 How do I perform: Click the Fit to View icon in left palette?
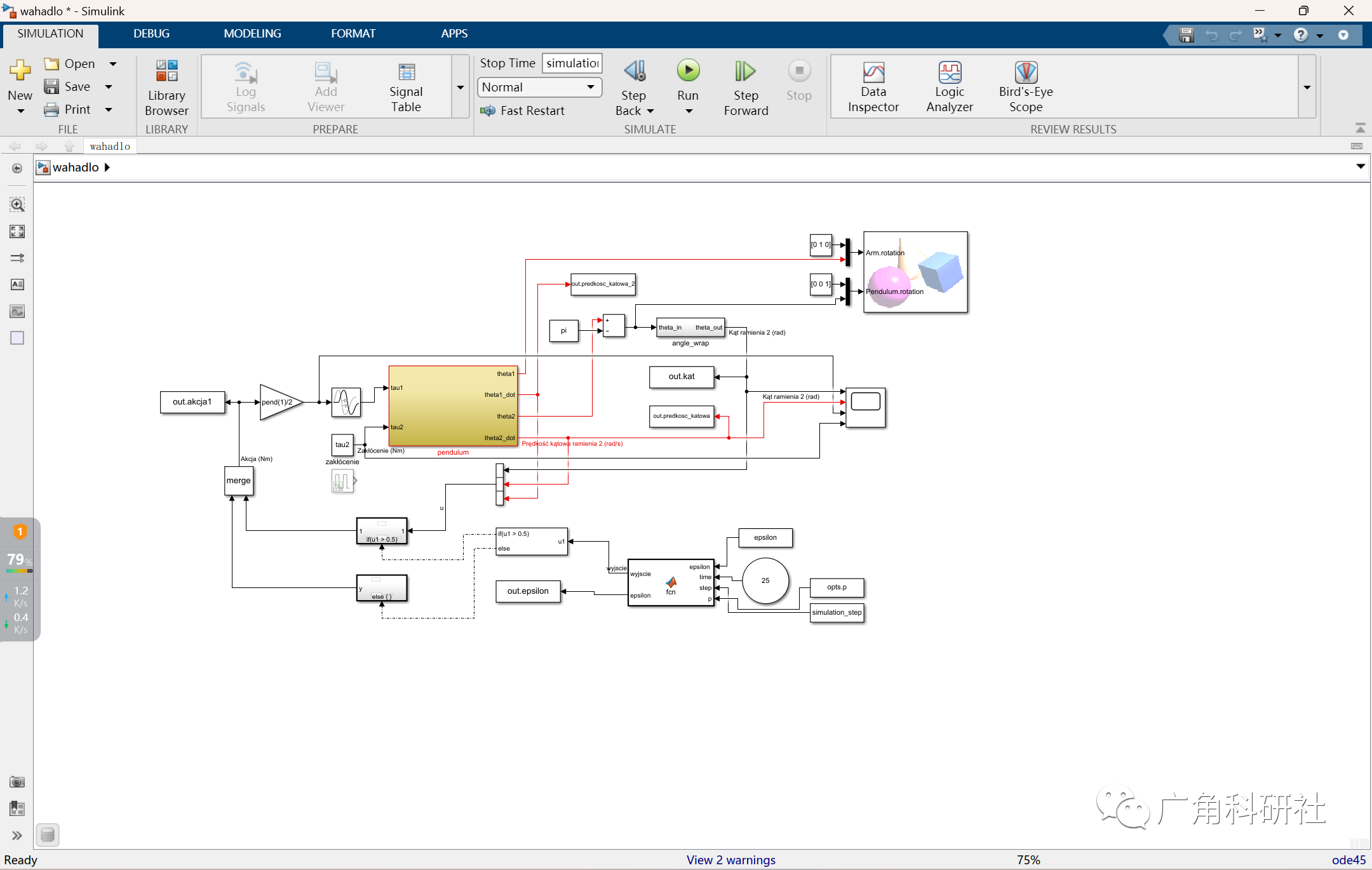coord(17,232)
